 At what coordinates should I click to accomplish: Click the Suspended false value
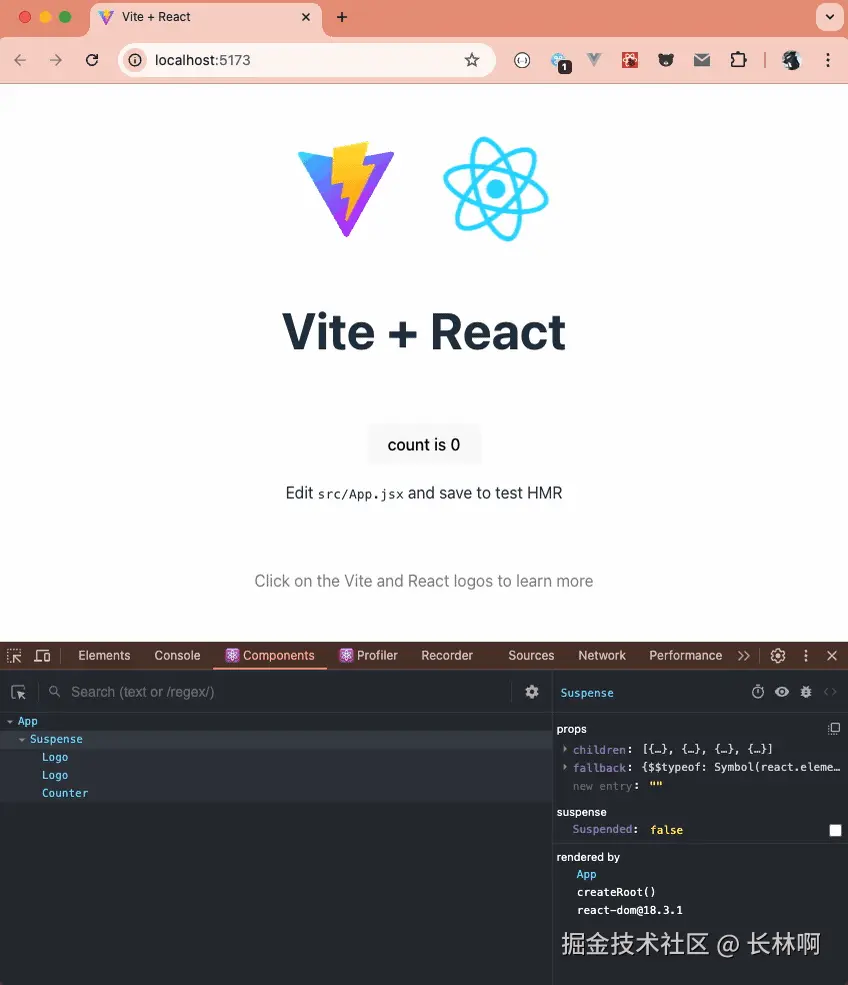coord(666,830)
